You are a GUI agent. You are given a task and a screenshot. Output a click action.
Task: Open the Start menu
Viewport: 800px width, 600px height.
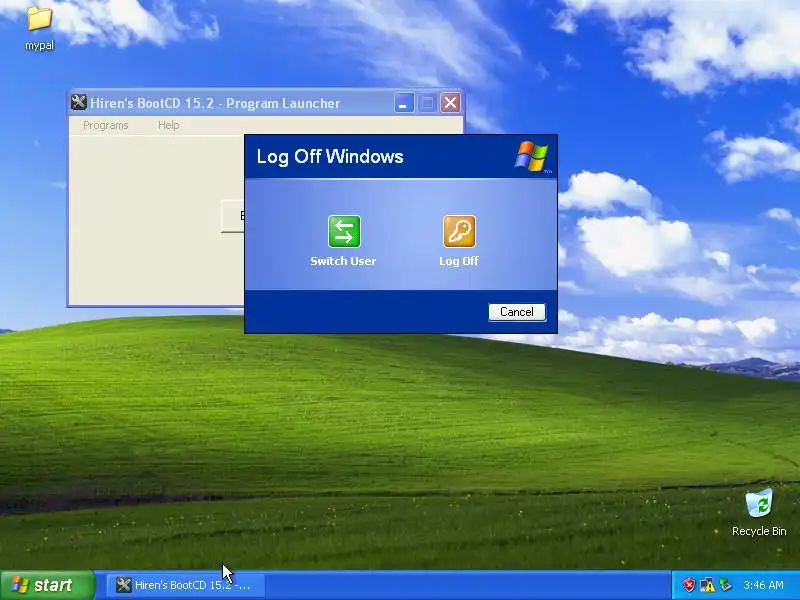tap(47, 585)
